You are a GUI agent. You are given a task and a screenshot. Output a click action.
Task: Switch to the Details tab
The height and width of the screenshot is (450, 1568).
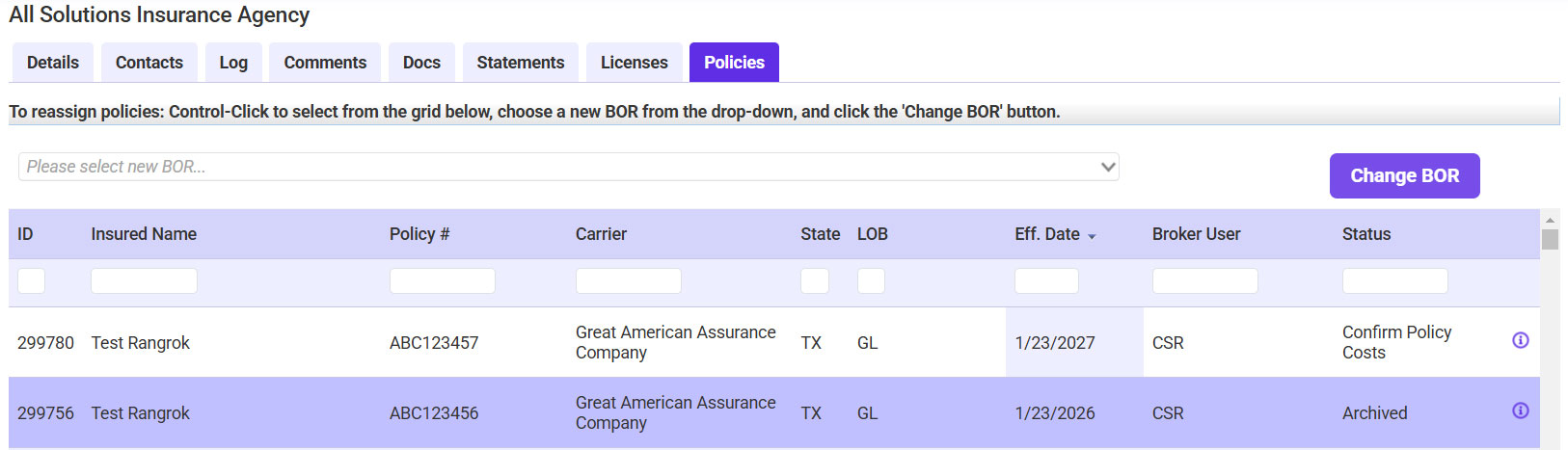pos(53,63)
